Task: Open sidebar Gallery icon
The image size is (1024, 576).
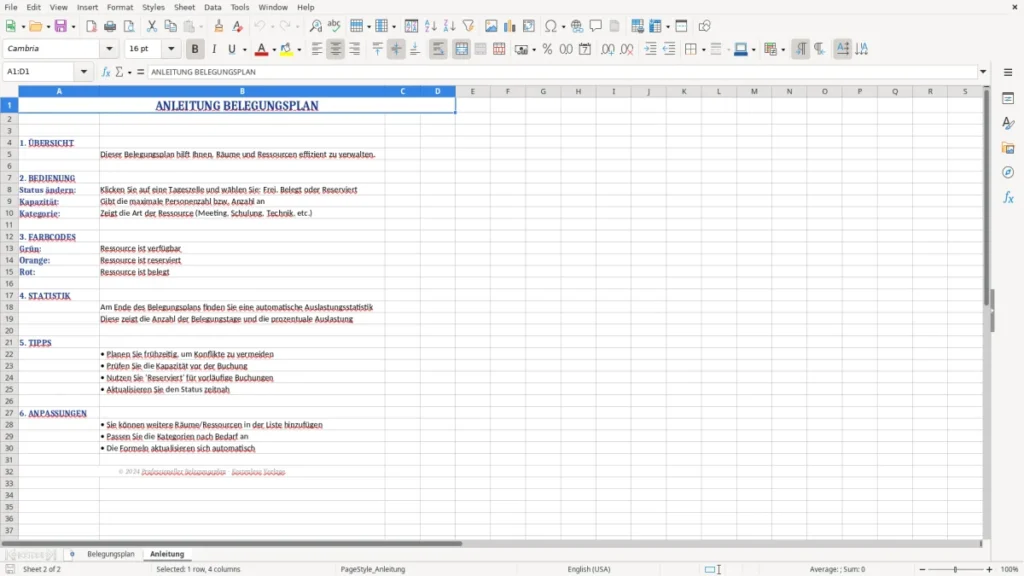Action: (1008, 148)
